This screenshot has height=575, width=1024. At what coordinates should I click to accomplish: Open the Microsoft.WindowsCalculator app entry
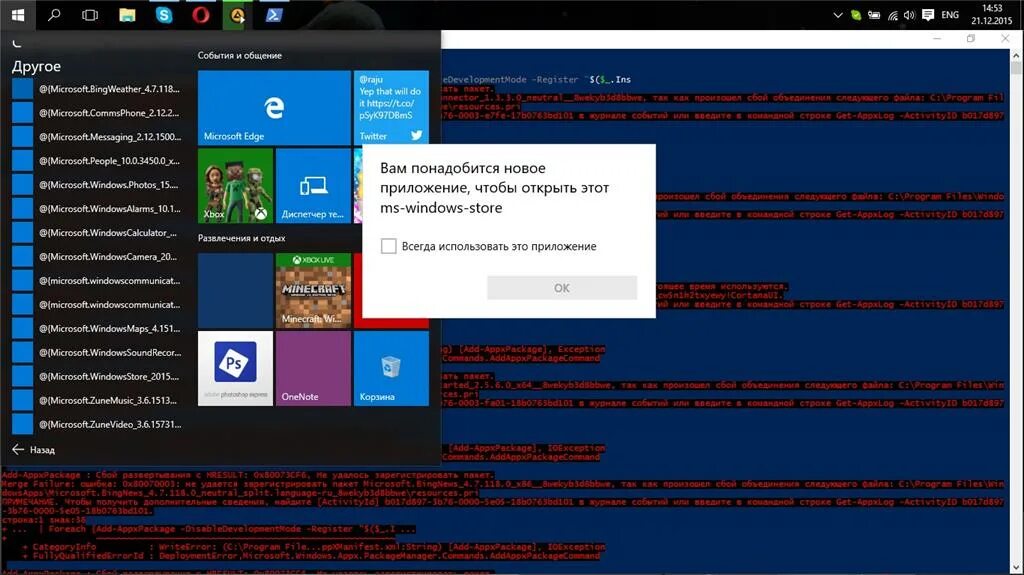pyautogui.click(x=97, y=233)
